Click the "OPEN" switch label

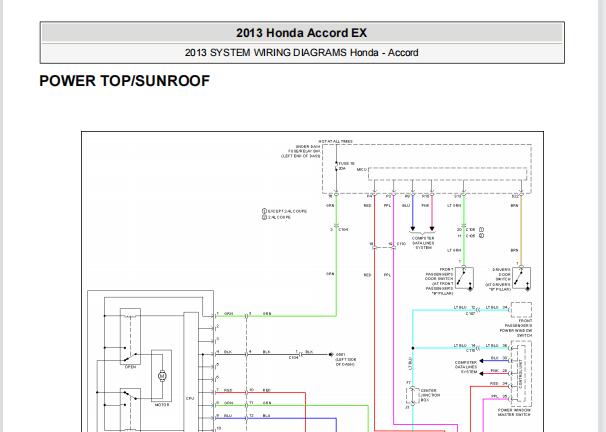(x=130, y=367)
